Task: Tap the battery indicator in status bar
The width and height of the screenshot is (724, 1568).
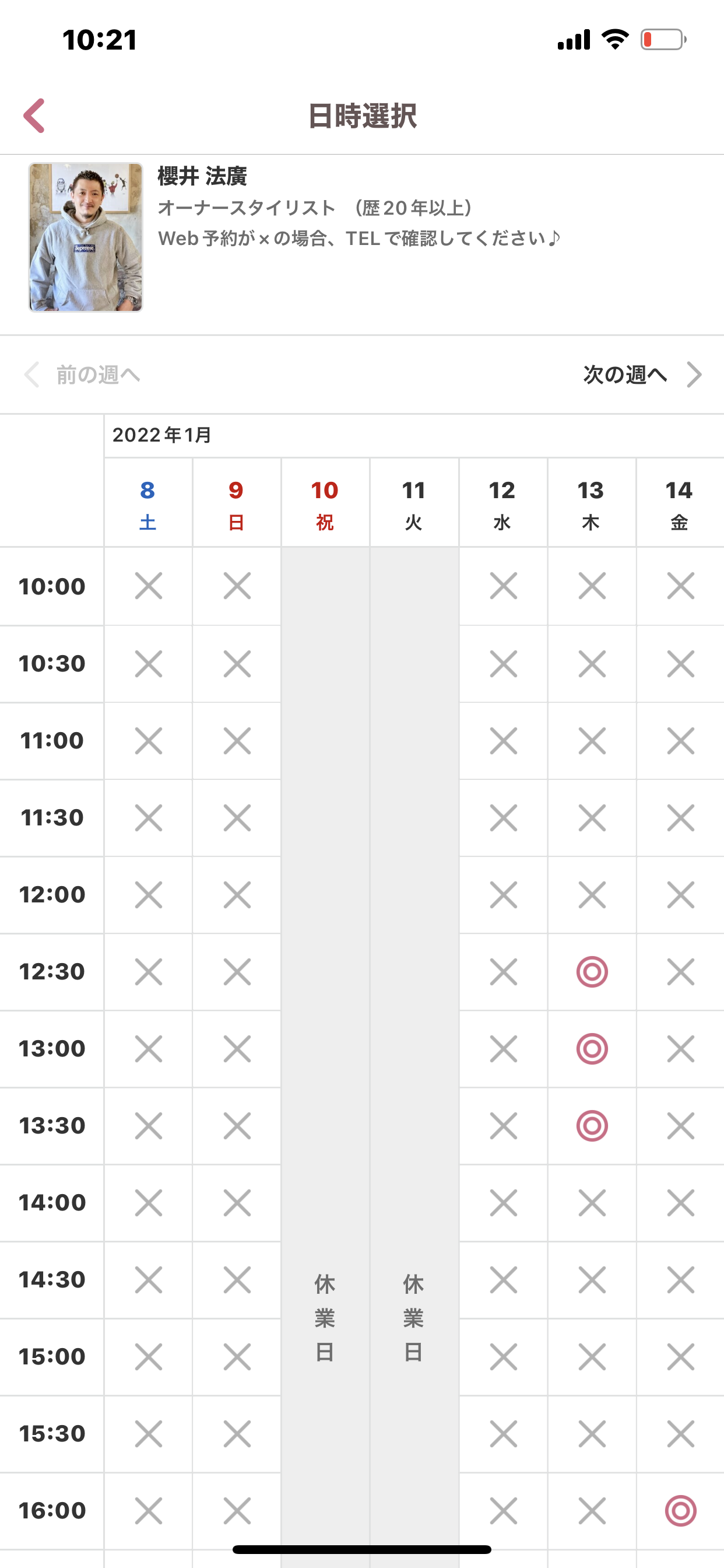Action: [x=663, y=40]
